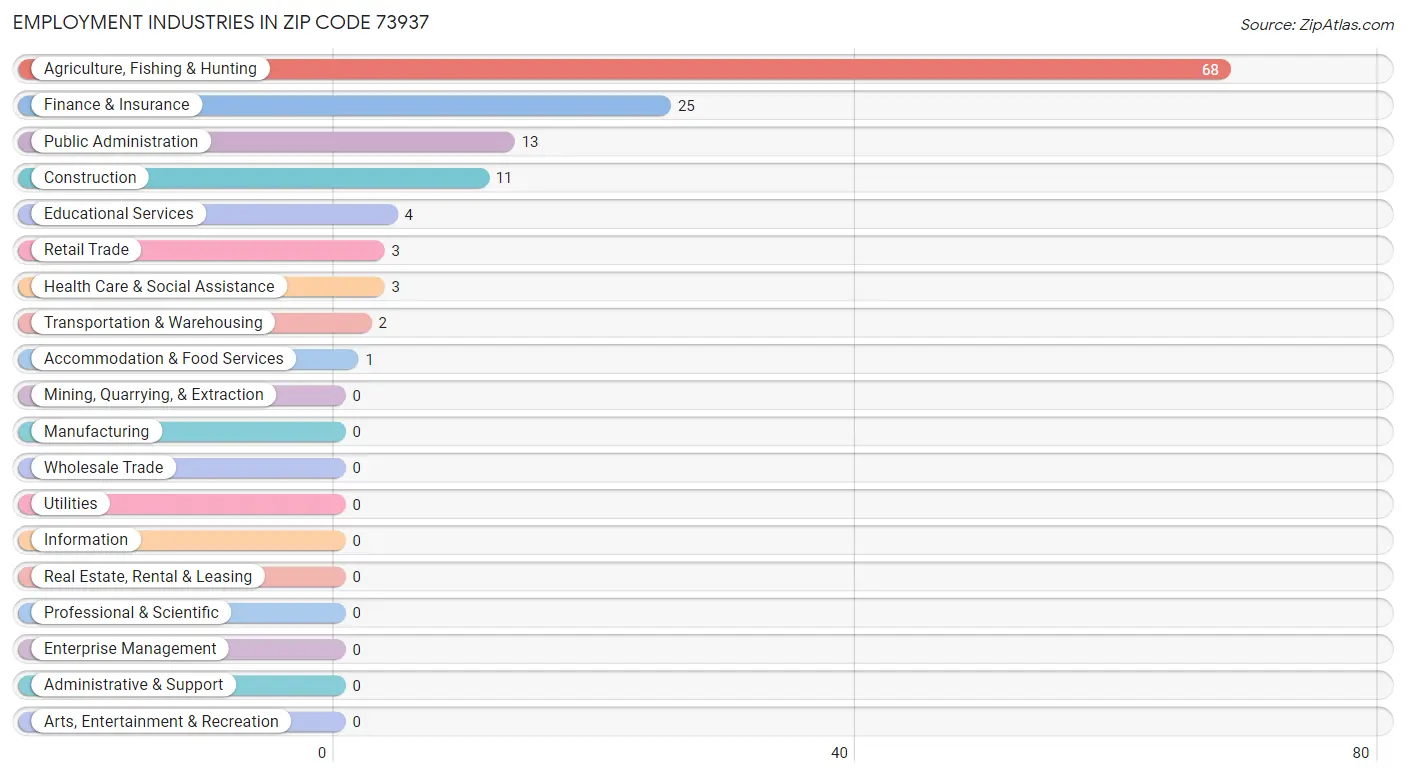The image size is (1406, 776).
Task: Click the 'Utilities' label
Action: [71, 504]
